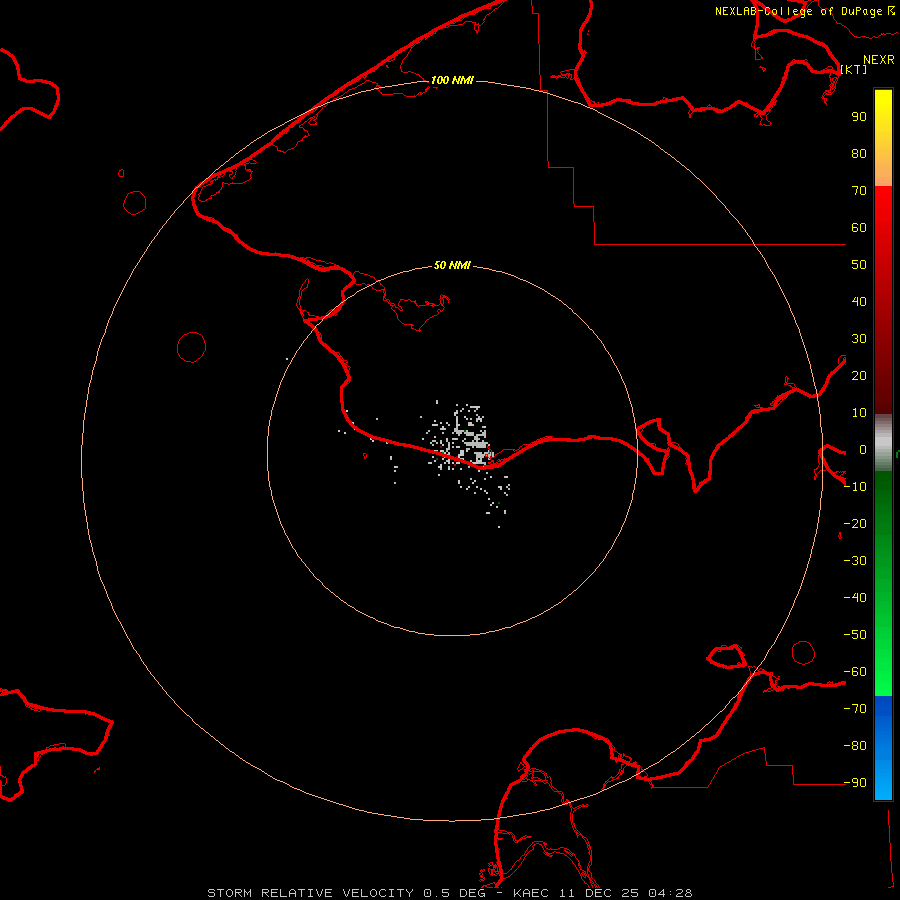Click the -50 value on velocity scale
This screenshot has width=900, height=900.
coord(855,635)
